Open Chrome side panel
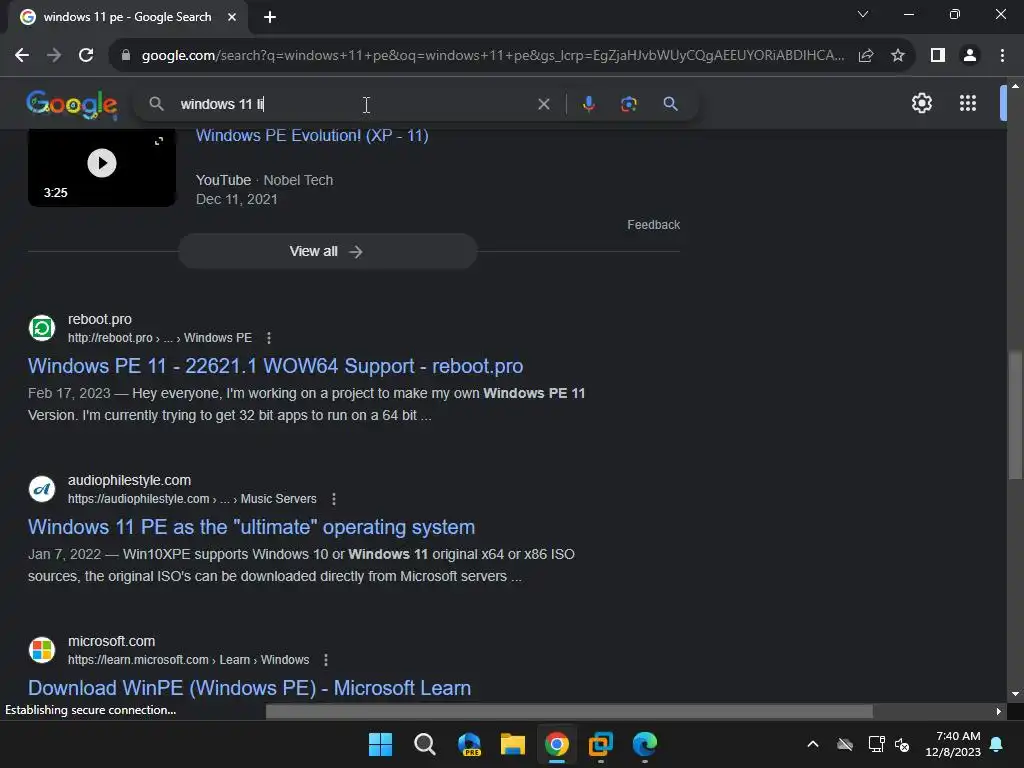 pos(938,56)
